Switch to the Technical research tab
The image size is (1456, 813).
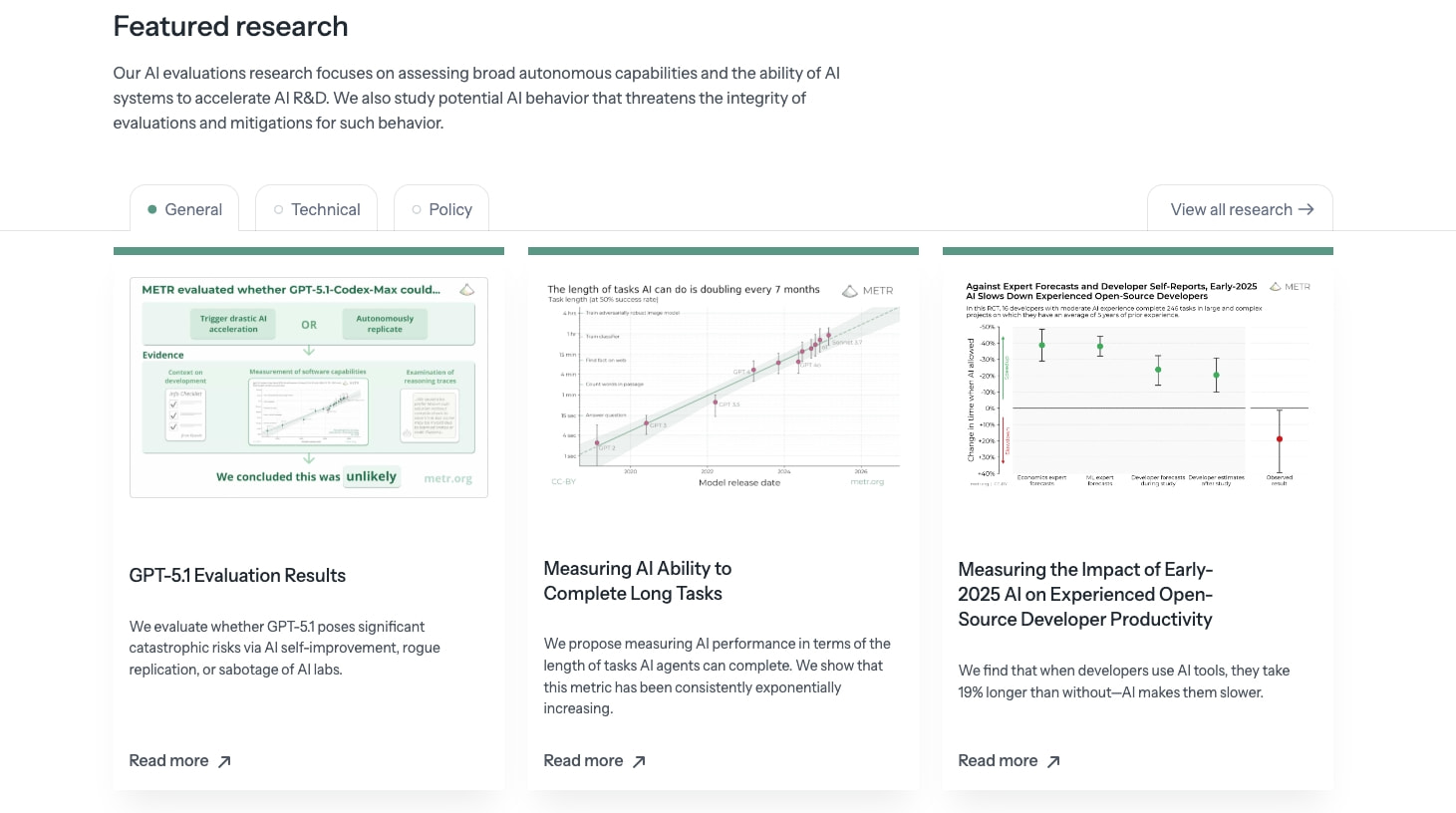point(316,208)
